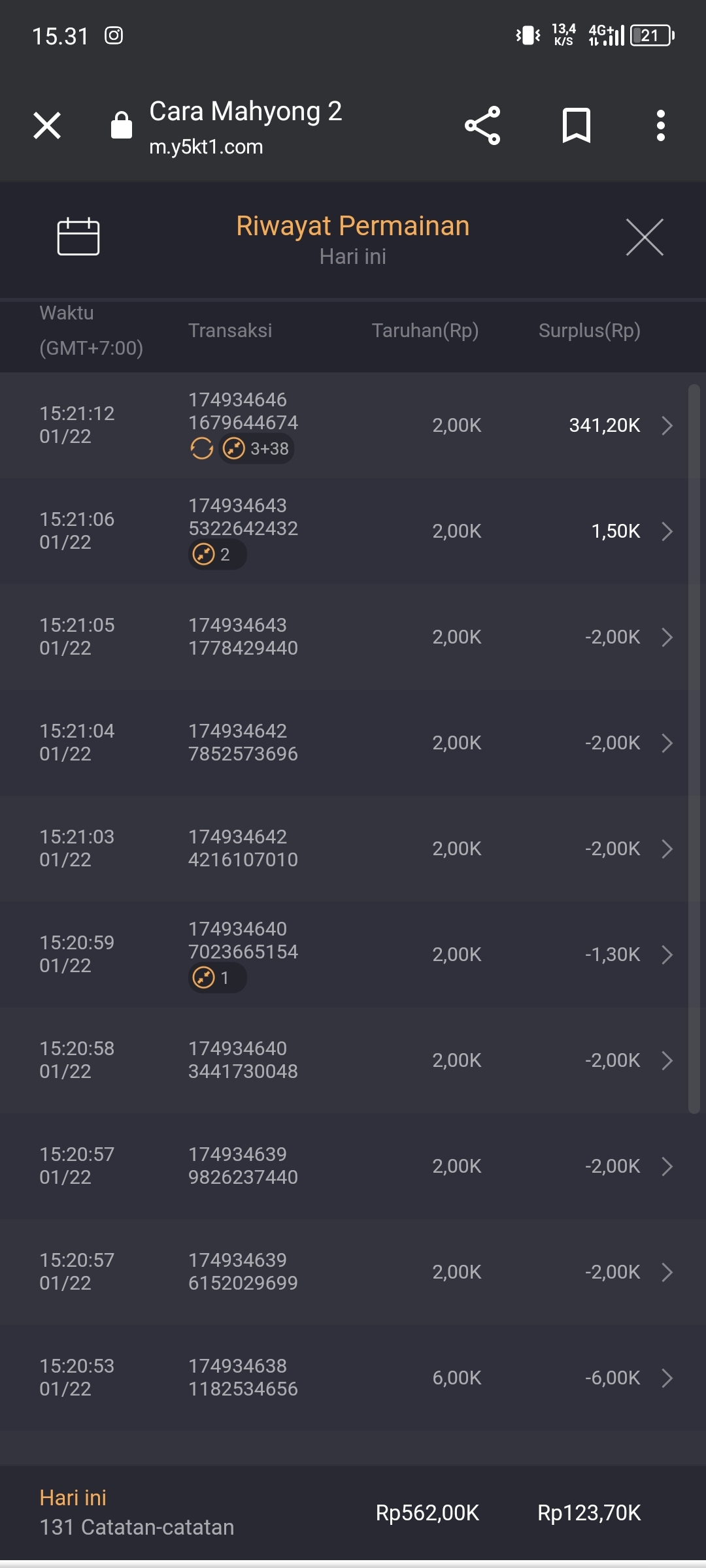Open the calendar date picker icon

point(78,237)
